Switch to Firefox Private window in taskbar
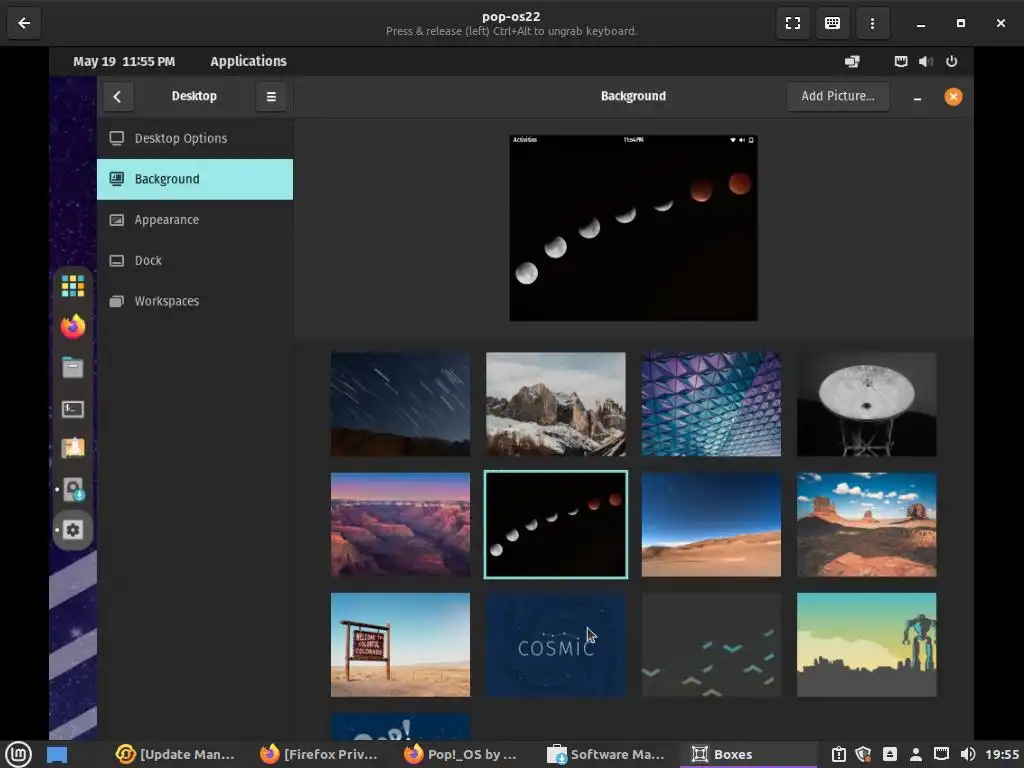The width and height of the screenshot is (1024, 768). (x=319, y=754)
